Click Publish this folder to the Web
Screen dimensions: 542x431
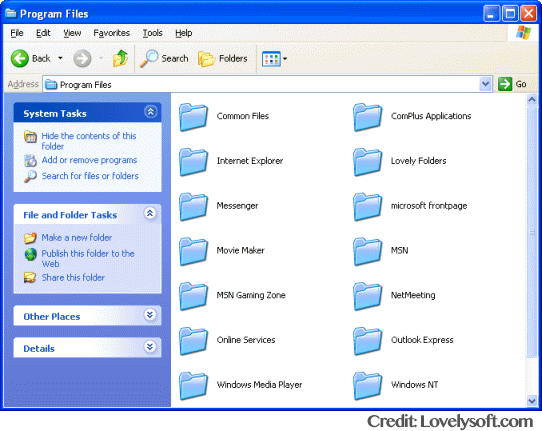pos(88,259)
